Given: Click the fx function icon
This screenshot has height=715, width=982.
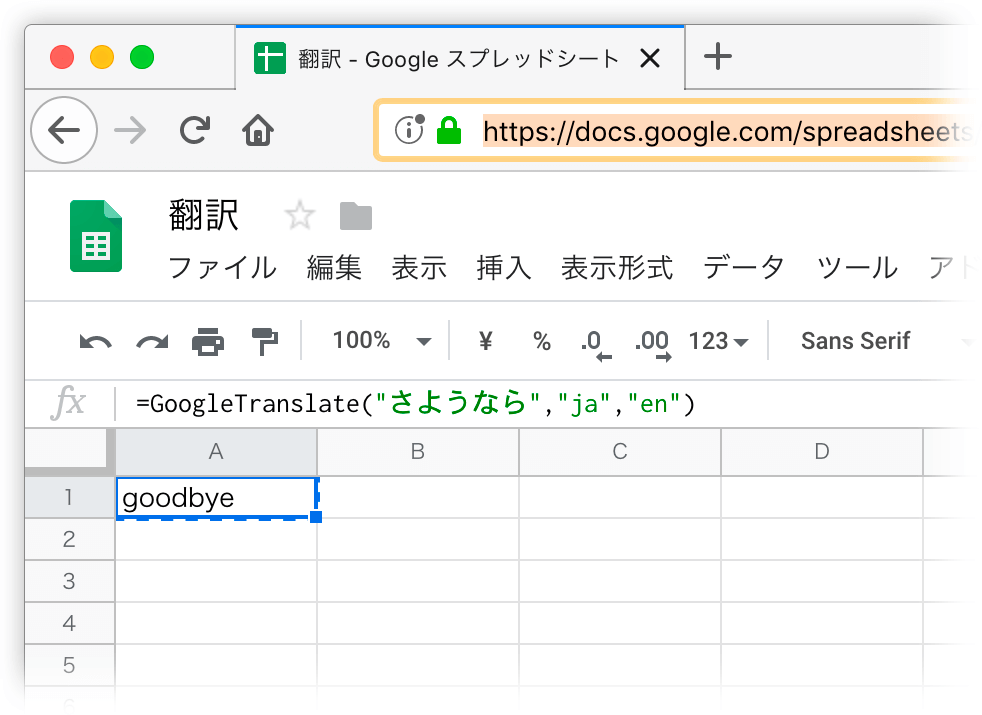Looking at the screenshot, I should 68,403.
